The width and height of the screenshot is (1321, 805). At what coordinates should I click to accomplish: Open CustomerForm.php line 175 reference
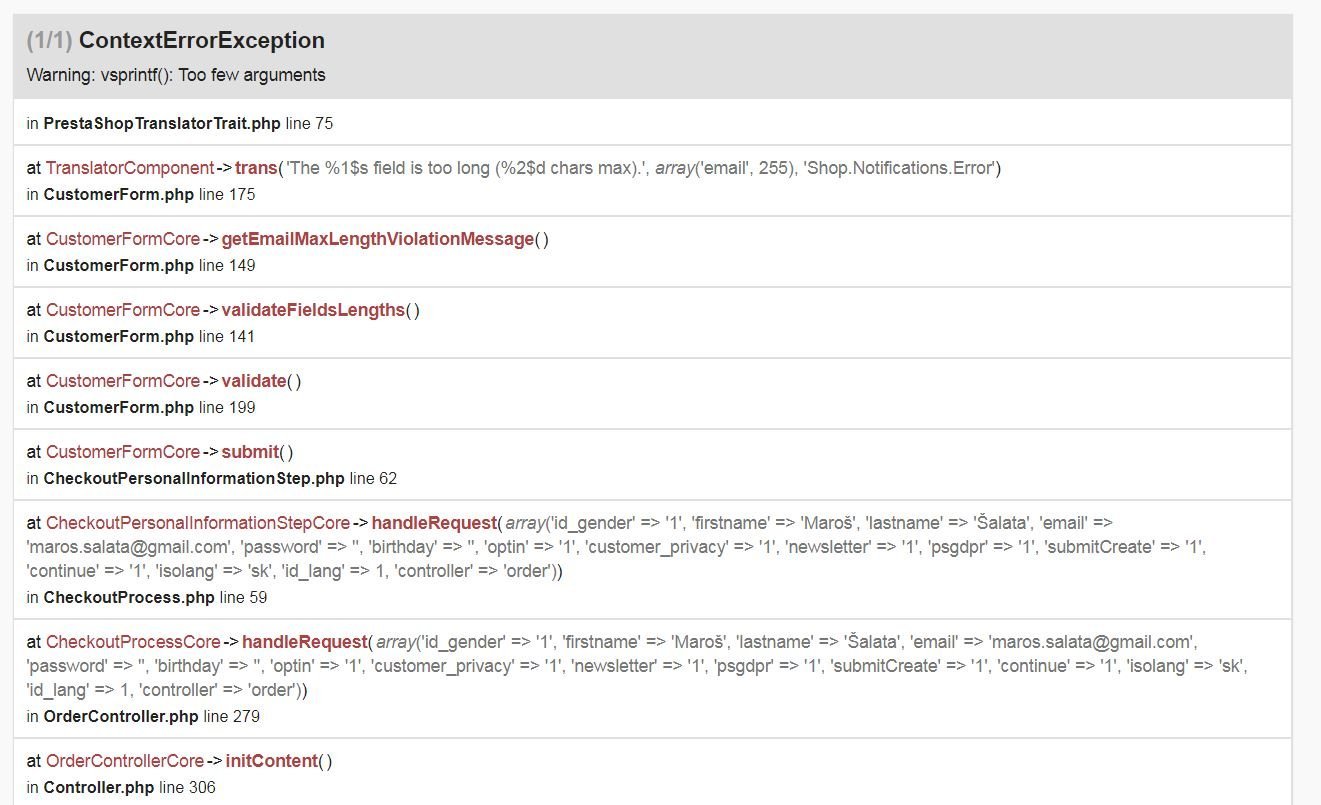point(118,195)
